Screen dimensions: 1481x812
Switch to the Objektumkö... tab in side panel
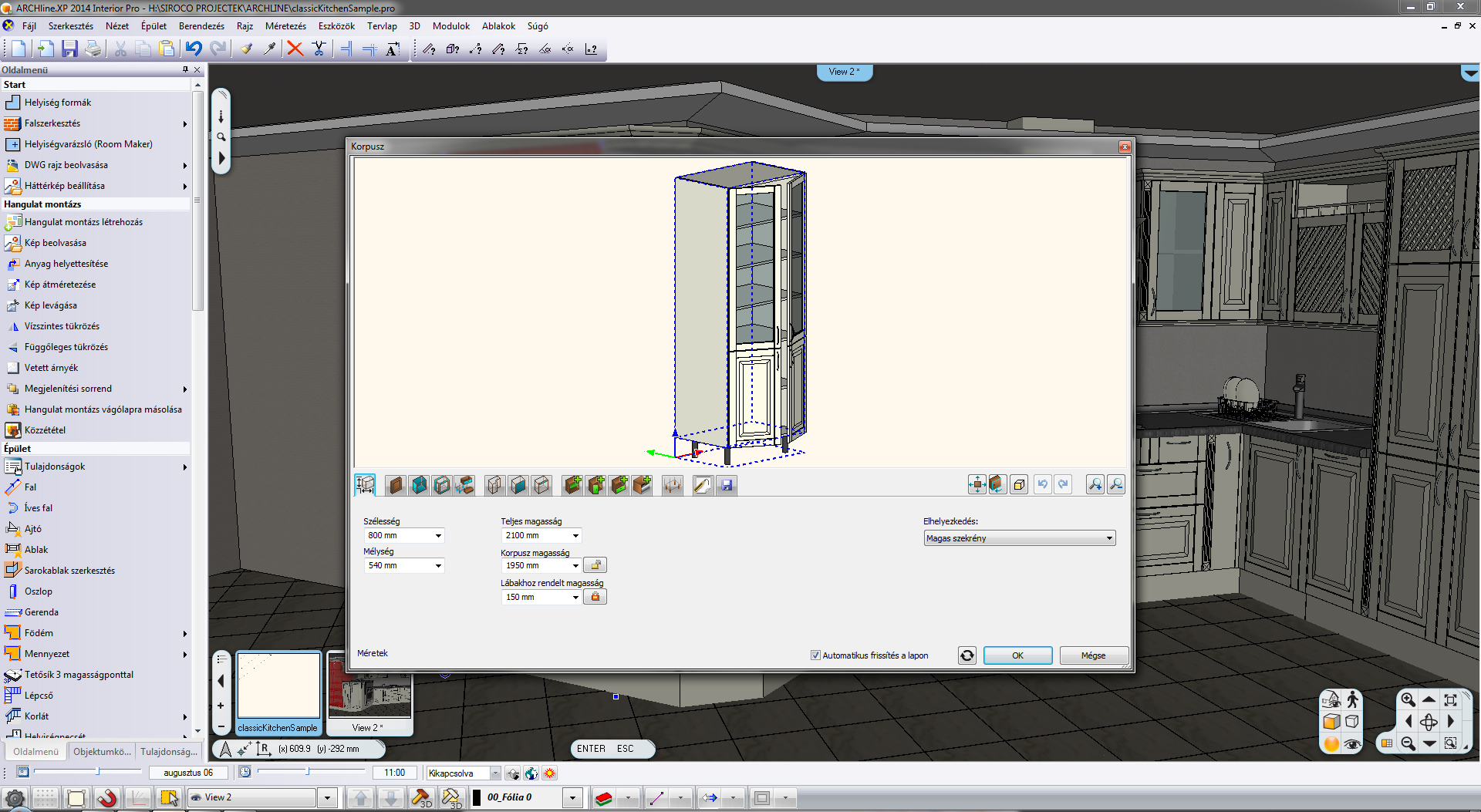[102, 751]
